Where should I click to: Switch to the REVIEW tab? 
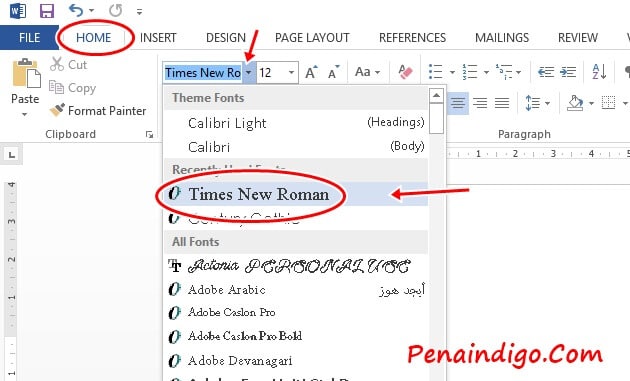click(x=578, y=37)
